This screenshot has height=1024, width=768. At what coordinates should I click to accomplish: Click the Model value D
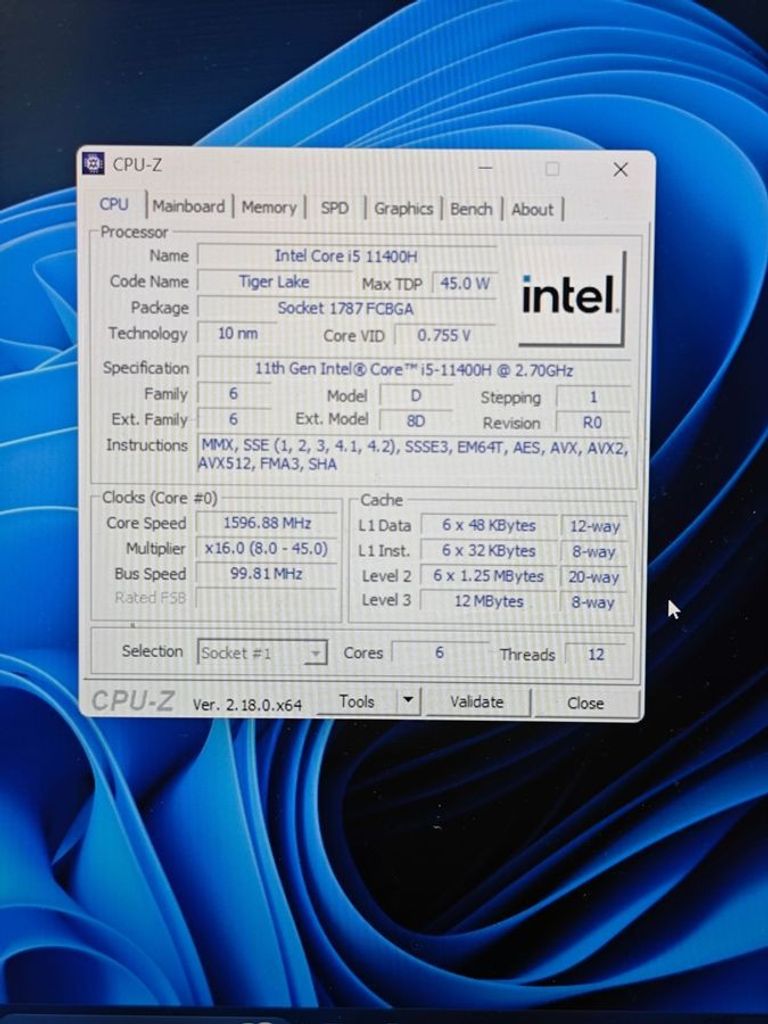click(x=416, y=396)
